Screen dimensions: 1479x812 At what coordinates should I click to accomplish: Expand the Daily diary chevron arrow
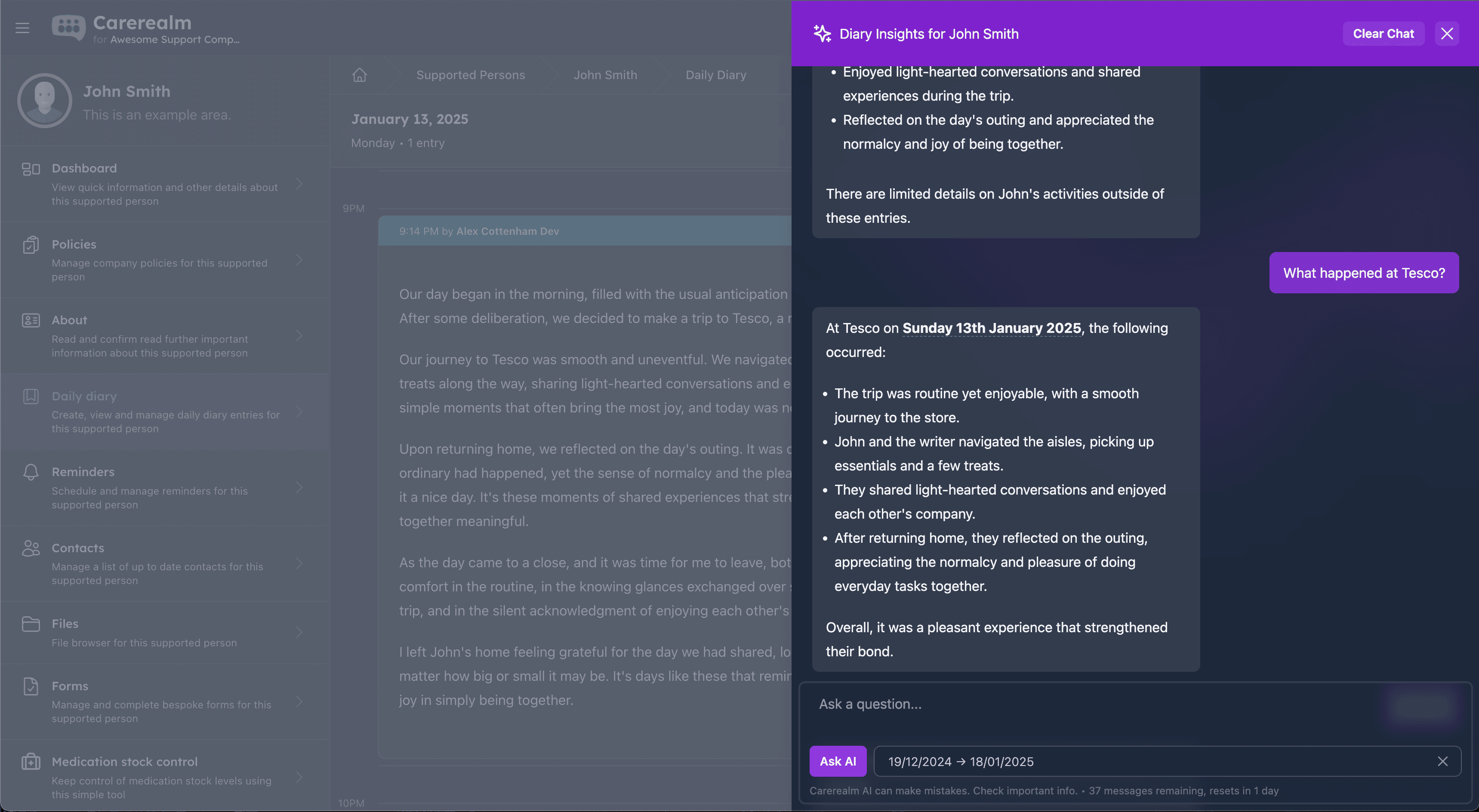point(299,412)
